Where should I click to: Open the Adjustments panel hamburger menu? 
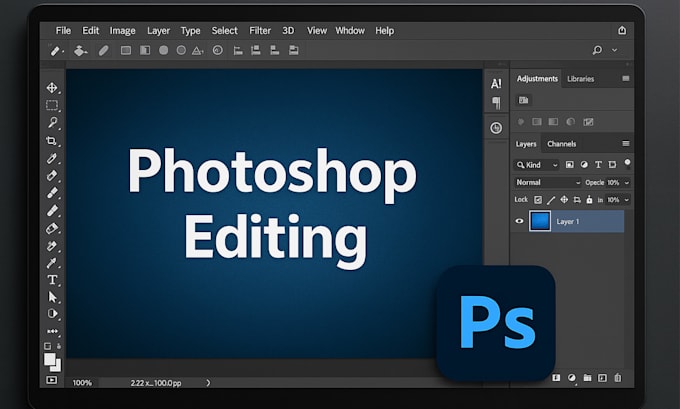tap(626, 79)
